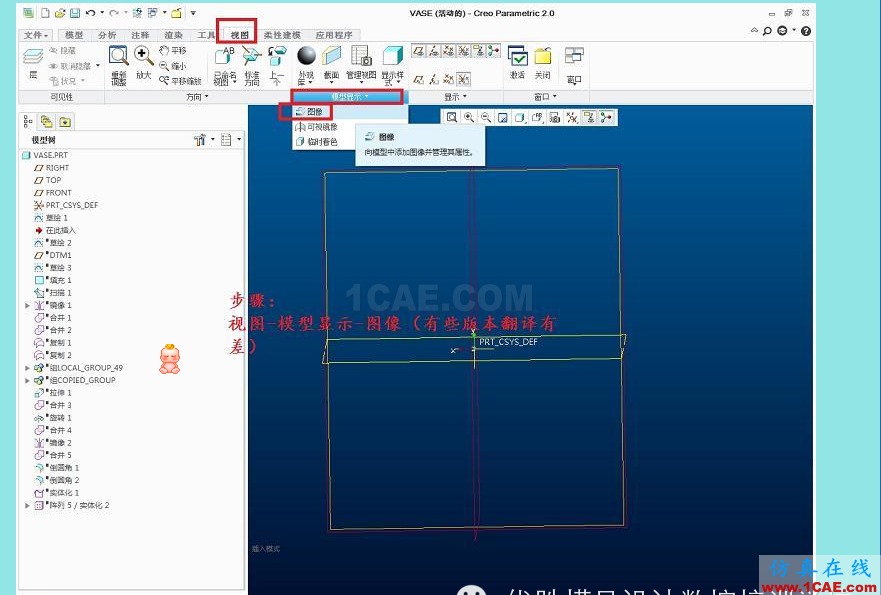Click the 重新调整 refit icon in ribbon

(x=118, y=63)
